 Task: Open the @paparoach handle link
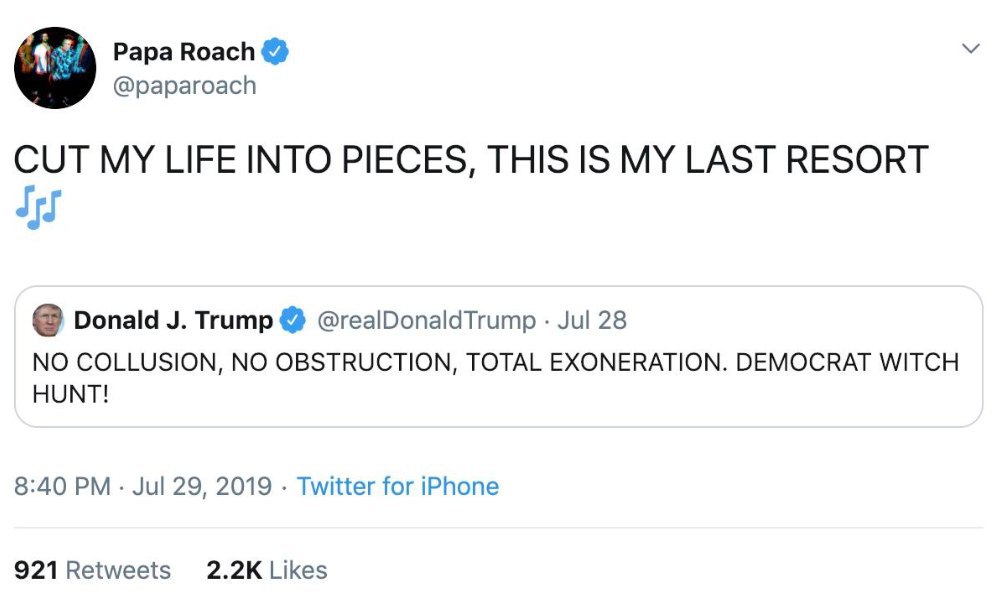pyautogui.click(x=184, y=86)
